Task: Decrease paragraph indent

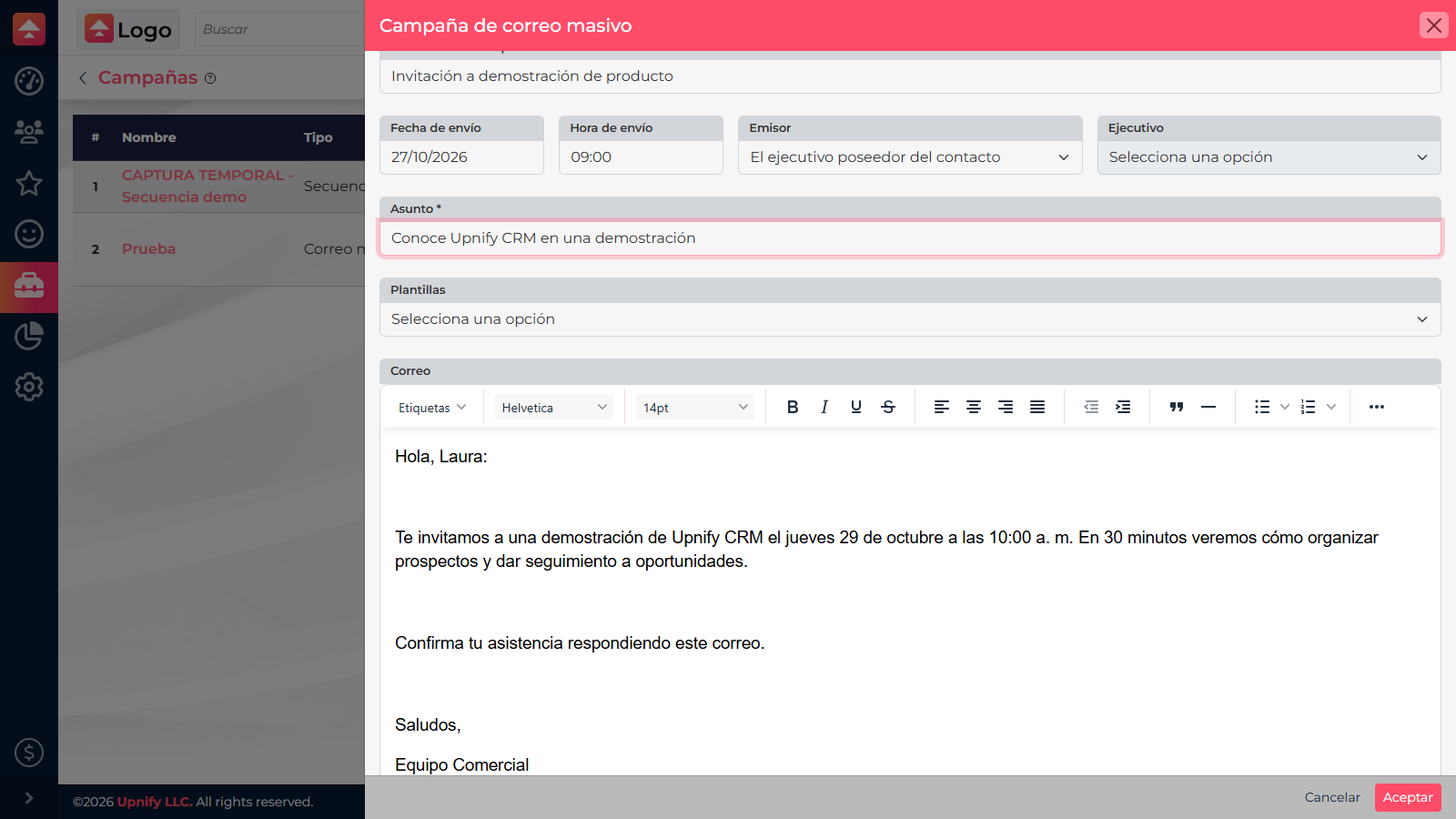Action: click(1091, 407)
